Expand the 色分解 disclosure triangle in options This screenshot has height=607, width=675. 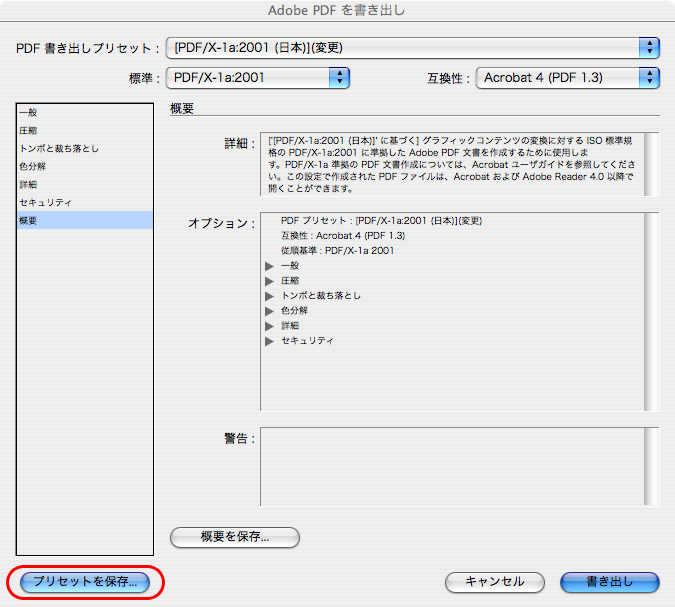point(269,311)
